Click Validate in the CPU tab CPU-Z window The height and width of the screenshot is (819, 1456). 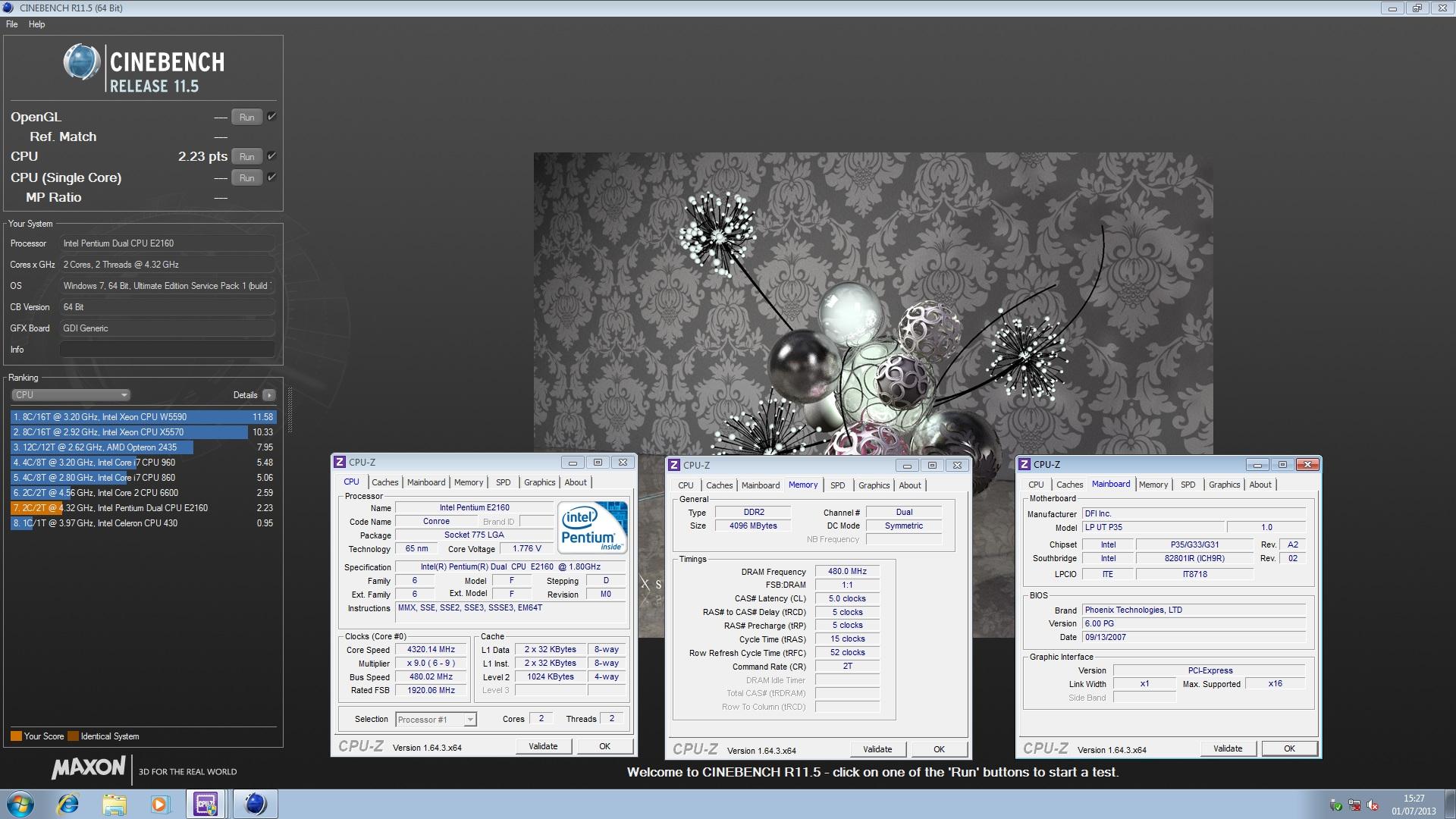coord(543,746)
